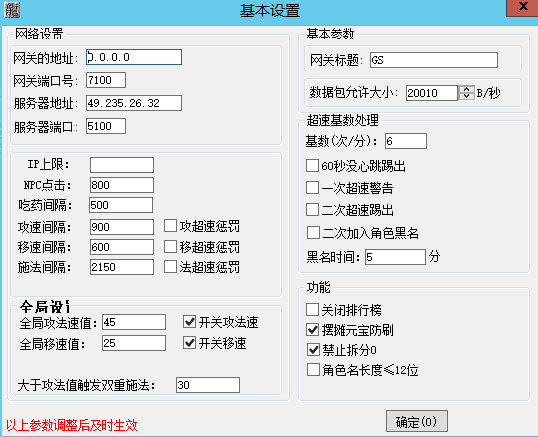Image resolution: width=538 pixels, height=437 pixels.
Task: Decrease 数据包允许大小 with spinner down arrow
Action: point(466,96)
